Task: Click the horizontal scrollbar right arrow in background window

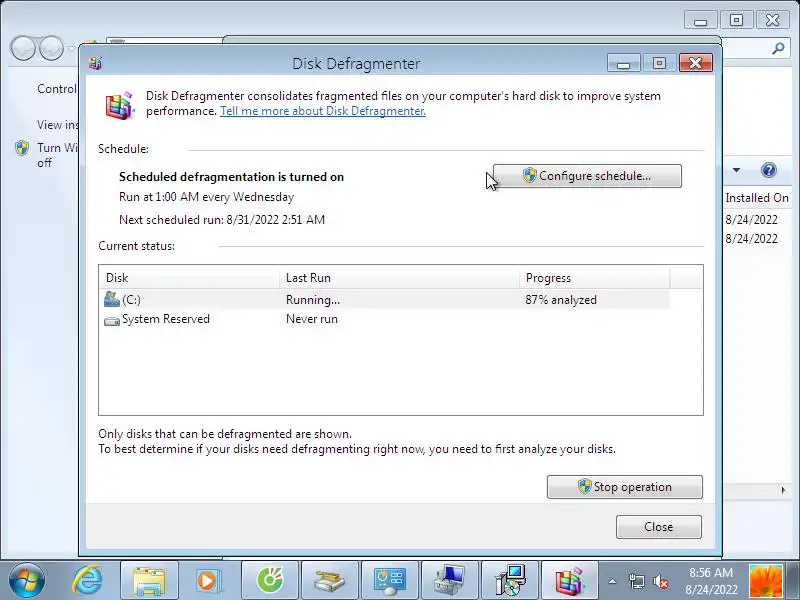Action: (783, 490)
